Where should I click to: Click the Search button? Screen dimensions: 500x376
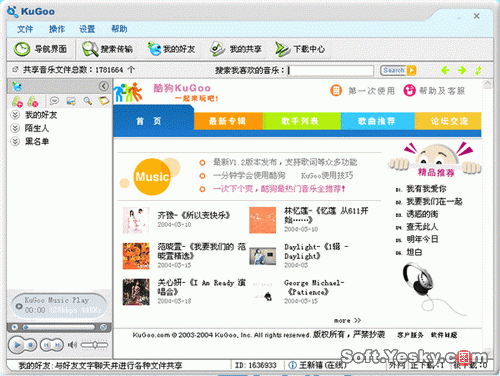tap(398, 70)
